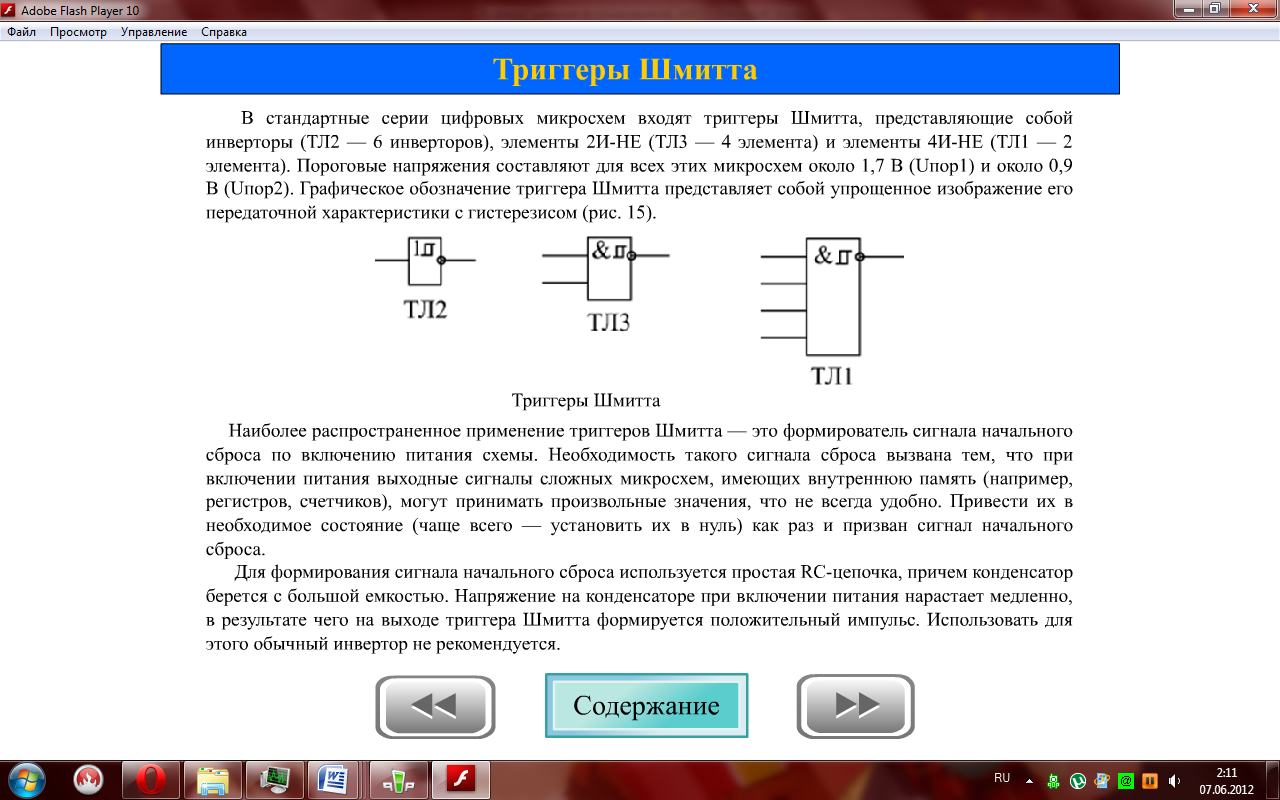Go to the next page with forward button
The height and width of the screenshot is (800, 1280).
856,707
